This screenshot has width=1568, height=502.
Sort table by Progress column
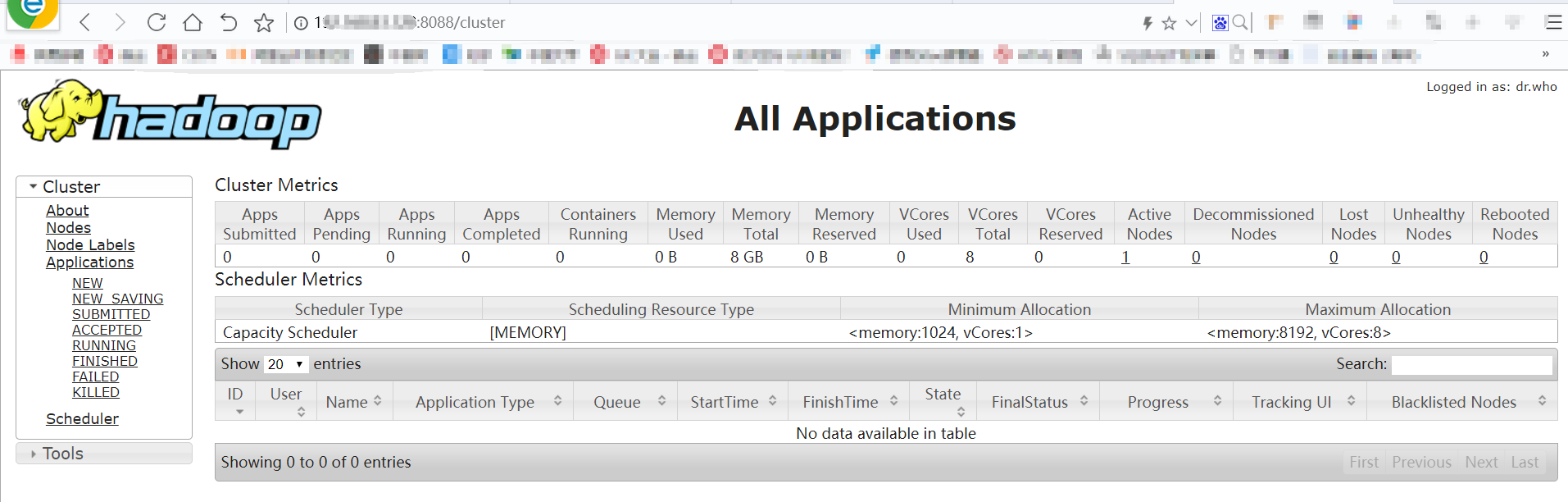[x=1166, y=401]
